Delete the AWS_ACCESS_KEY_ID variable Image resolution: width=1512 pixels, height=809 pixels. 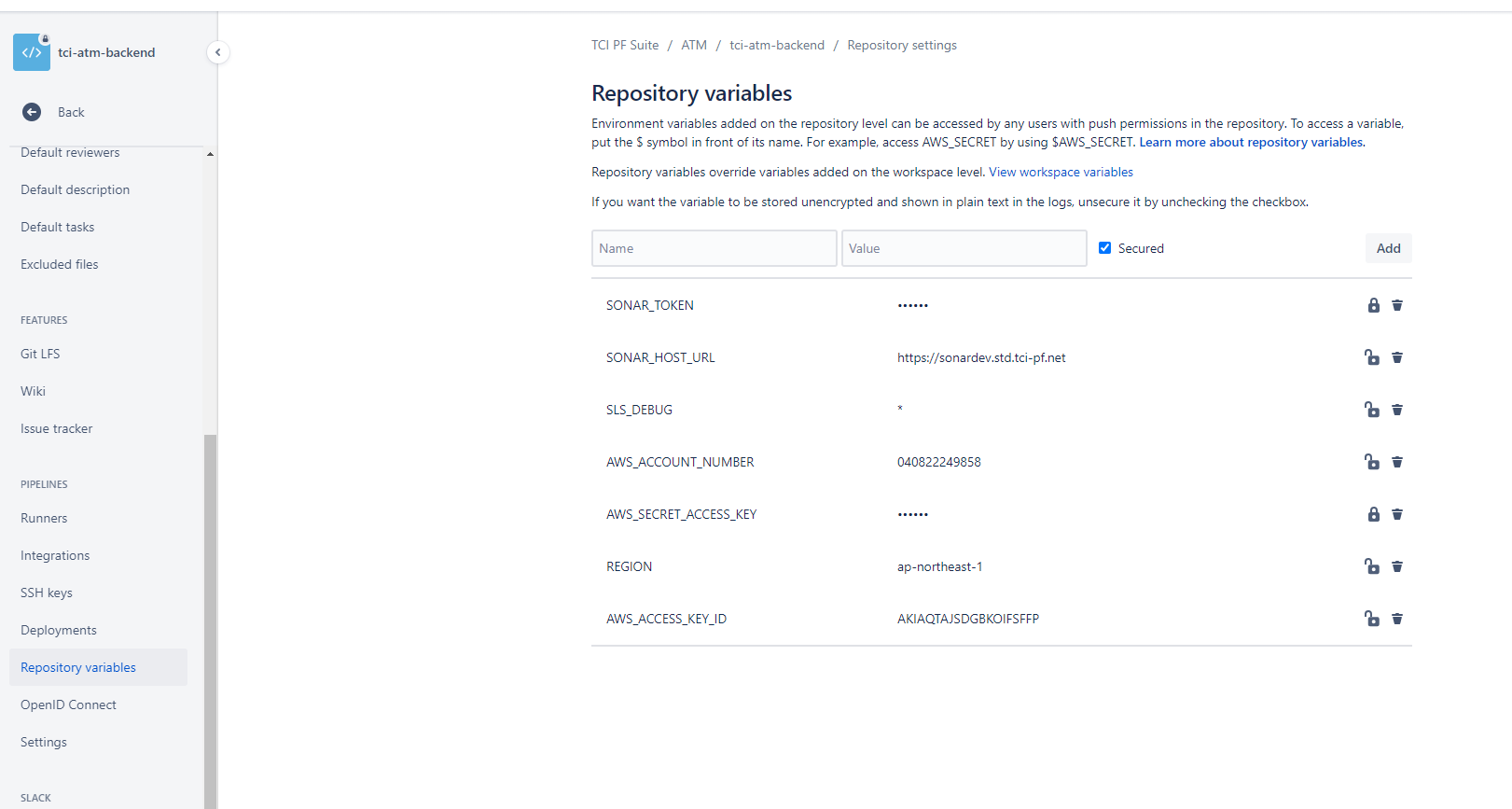pyautogui.click(x=1396, y=619)
